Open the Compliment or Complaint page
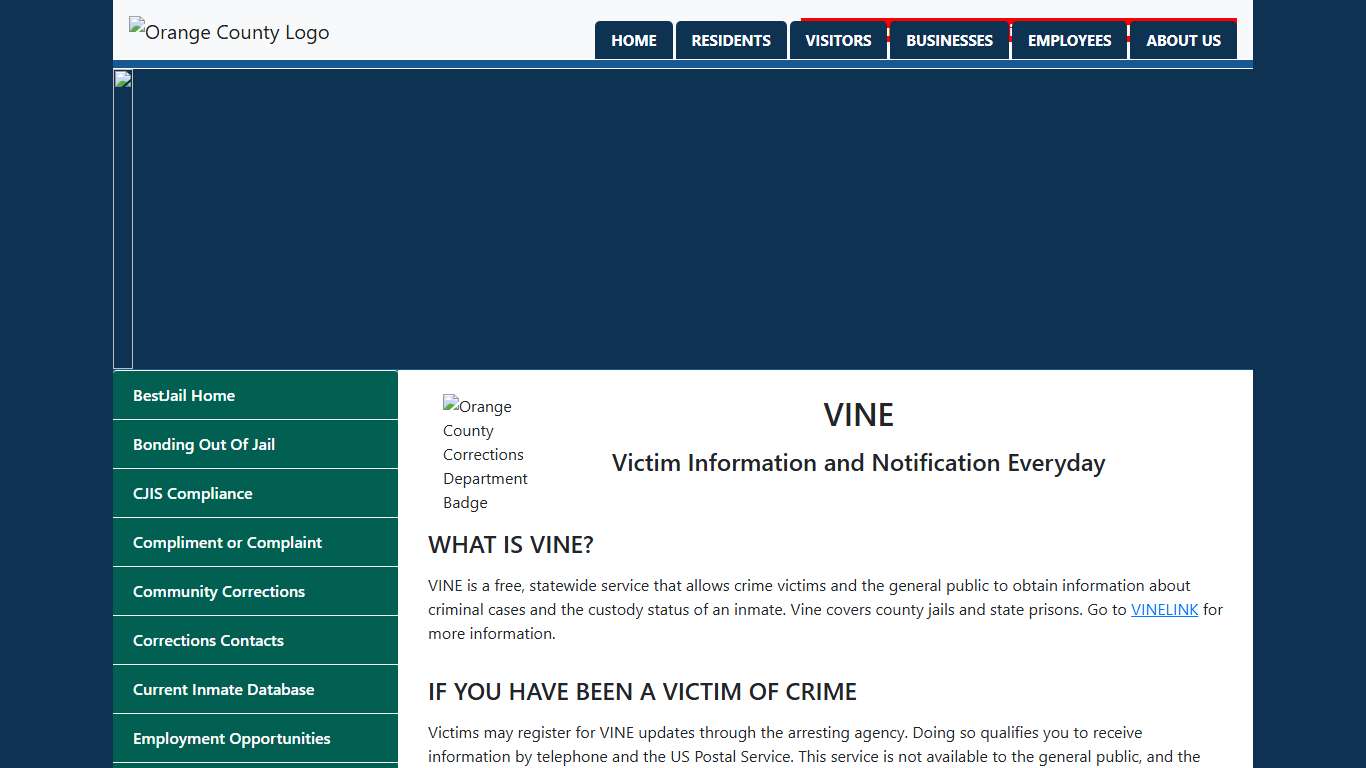 227,542
